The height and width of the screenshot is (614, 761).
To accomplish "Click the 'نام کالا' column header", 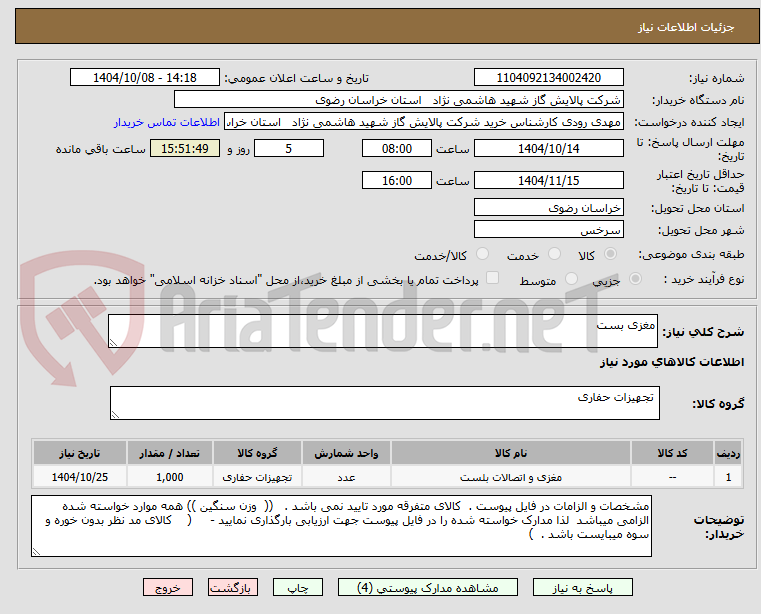I will click(x=511, y=453).
